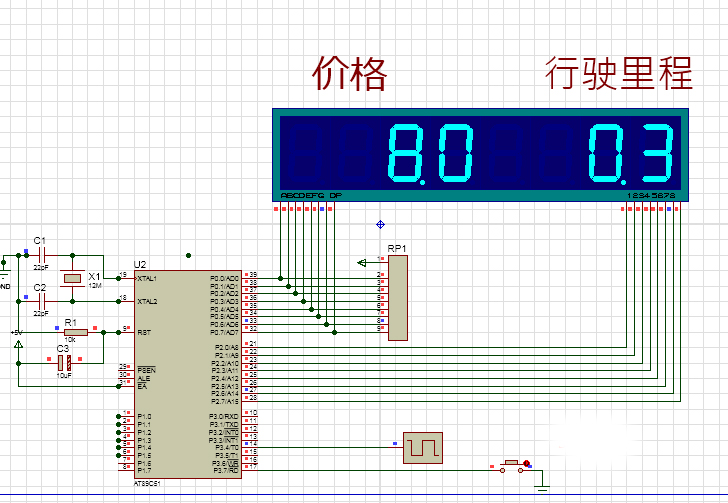This screenshot has height=503, width=728.
Task: Click the P1.7 pin label
Action: (144, 470)
